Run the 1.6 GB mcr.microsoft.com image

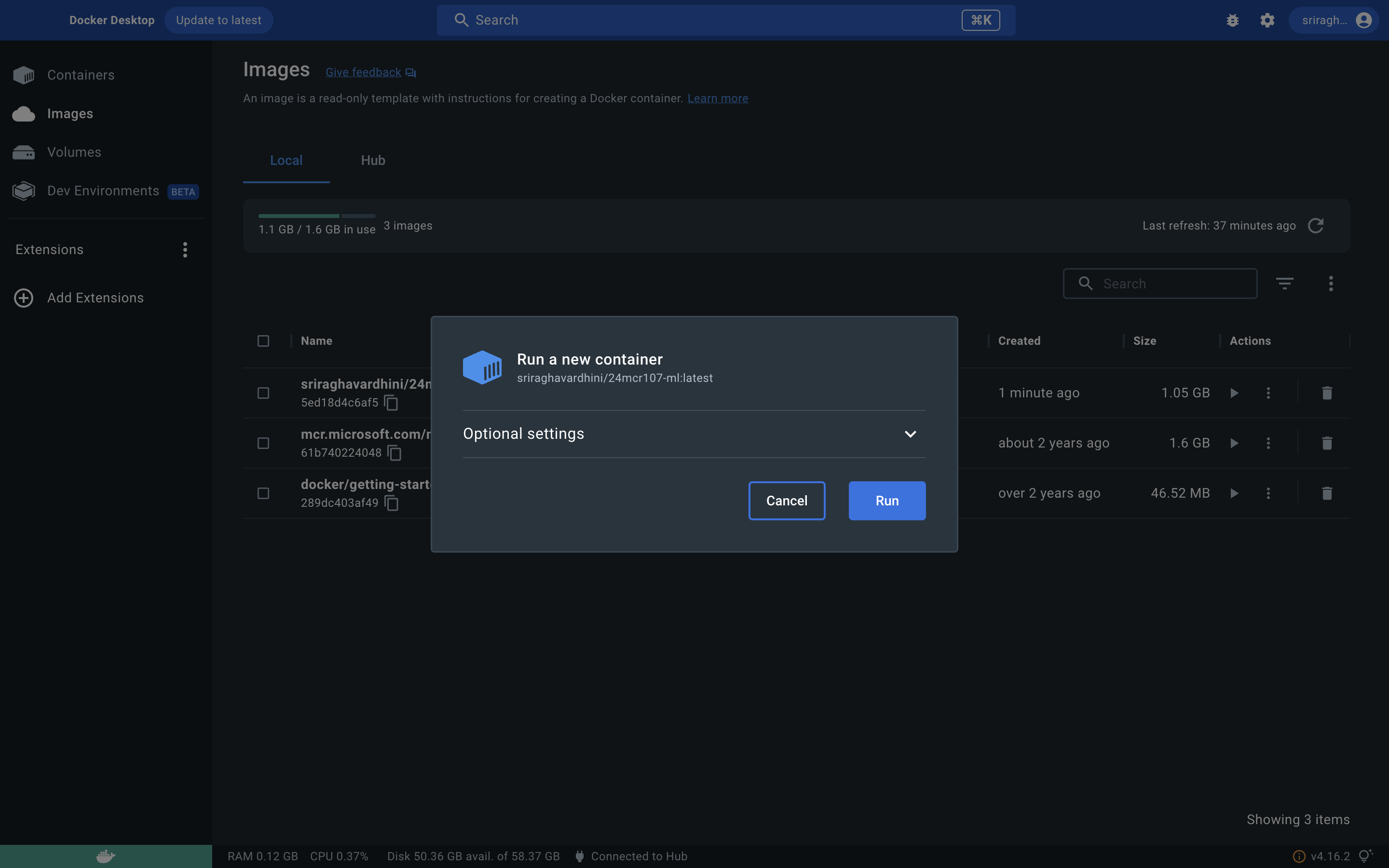pyautogui.click(x=1234, y=443)
